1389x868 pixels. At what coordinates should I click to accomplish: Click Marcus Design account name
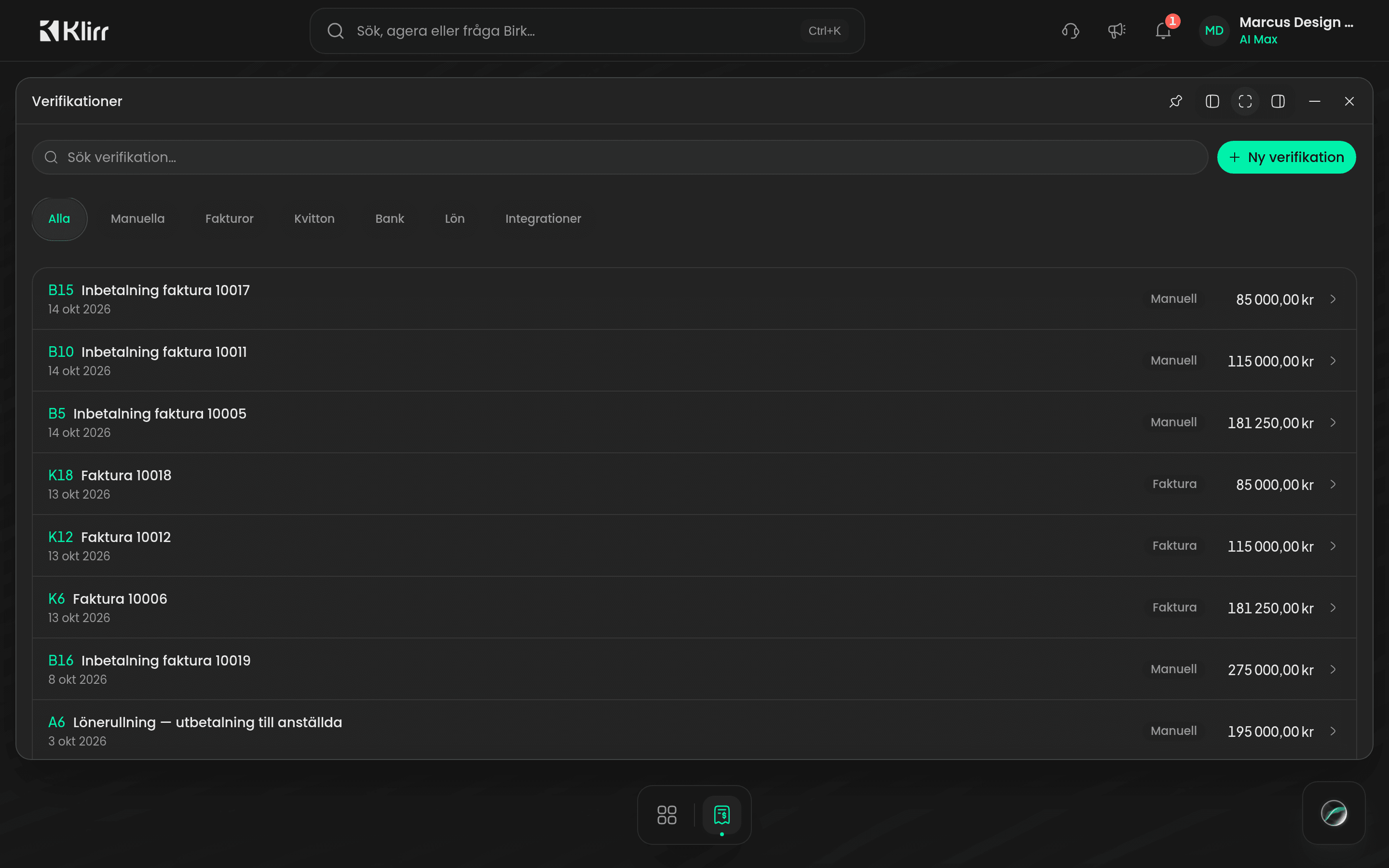point(1296,22)
